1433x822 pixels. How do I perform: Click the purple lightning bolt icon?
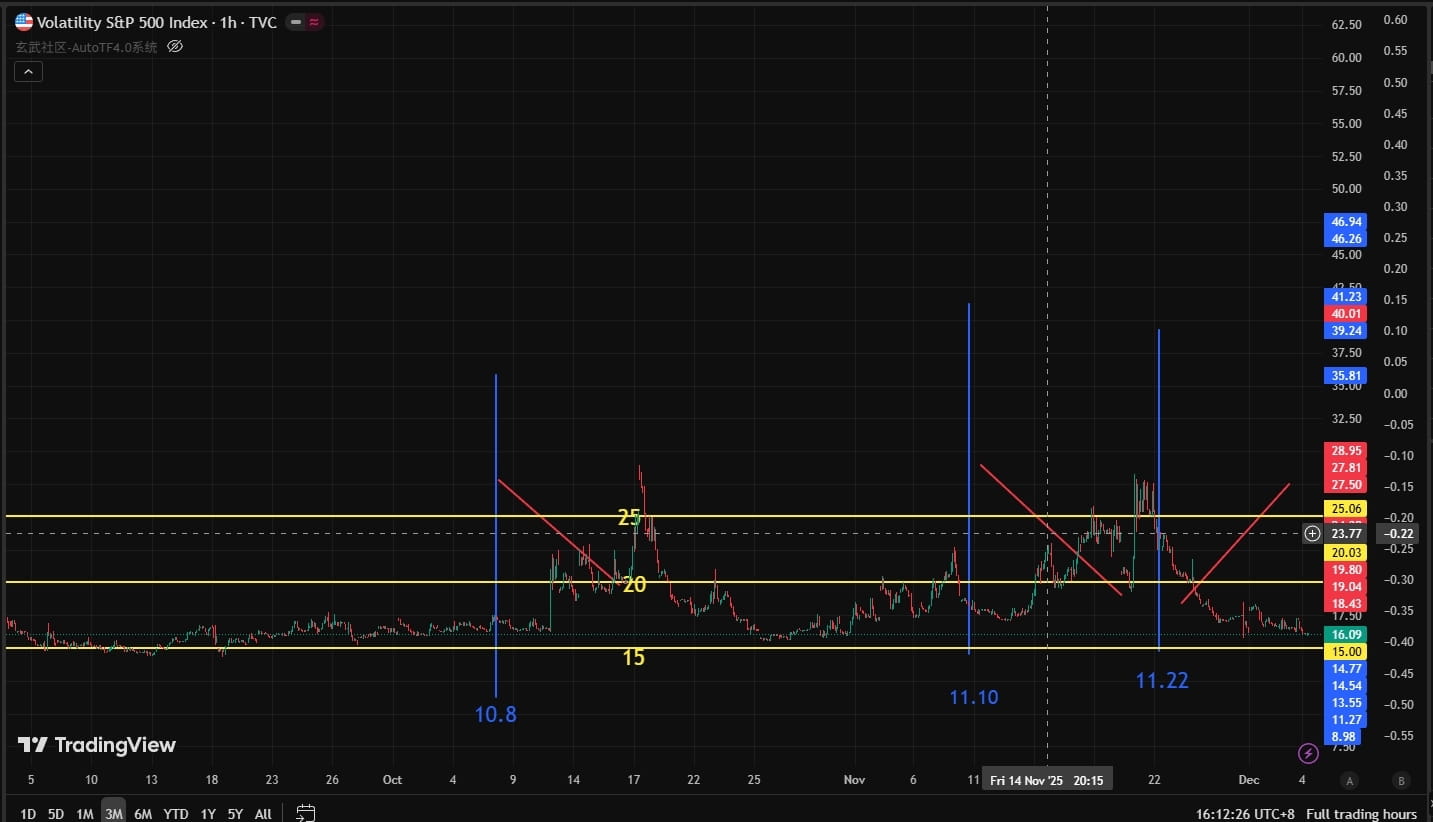click(1307, 753)
